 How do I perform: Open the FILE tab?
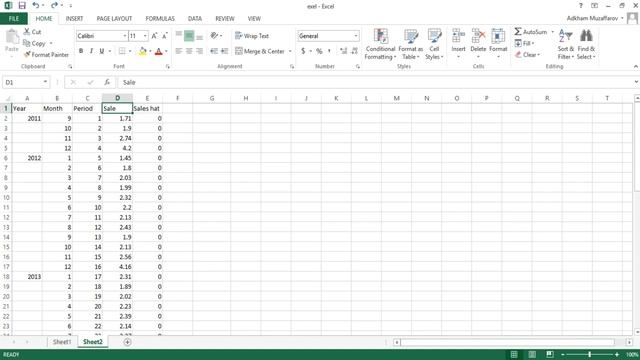coord(14,19)
